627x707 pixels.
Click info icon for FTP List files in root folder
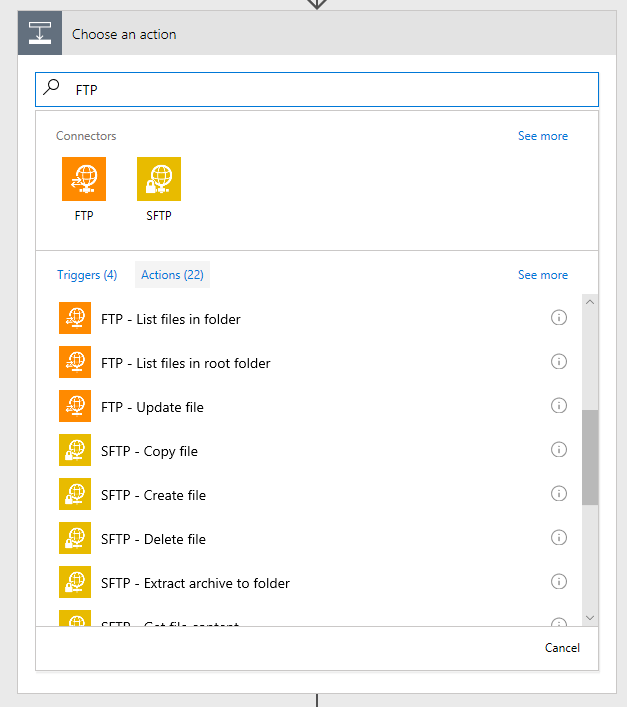(558, 362)
